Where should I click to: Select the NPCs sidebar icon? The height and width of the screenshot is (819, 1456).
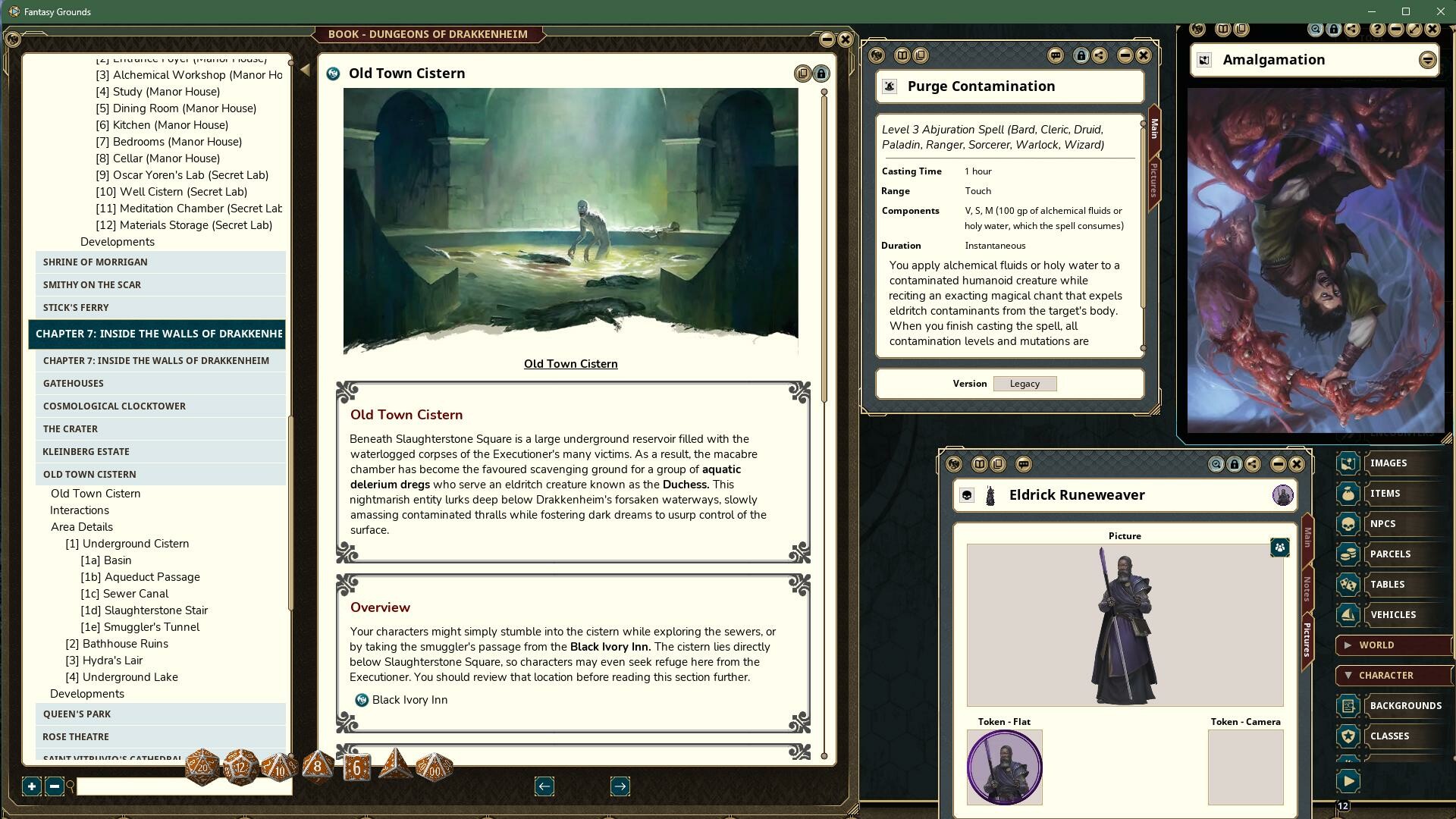click(1349, 523)
